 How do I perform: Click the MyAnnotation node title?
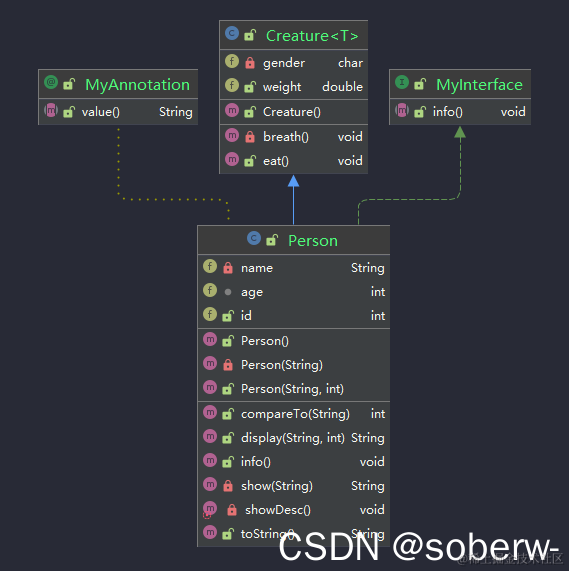137,85
